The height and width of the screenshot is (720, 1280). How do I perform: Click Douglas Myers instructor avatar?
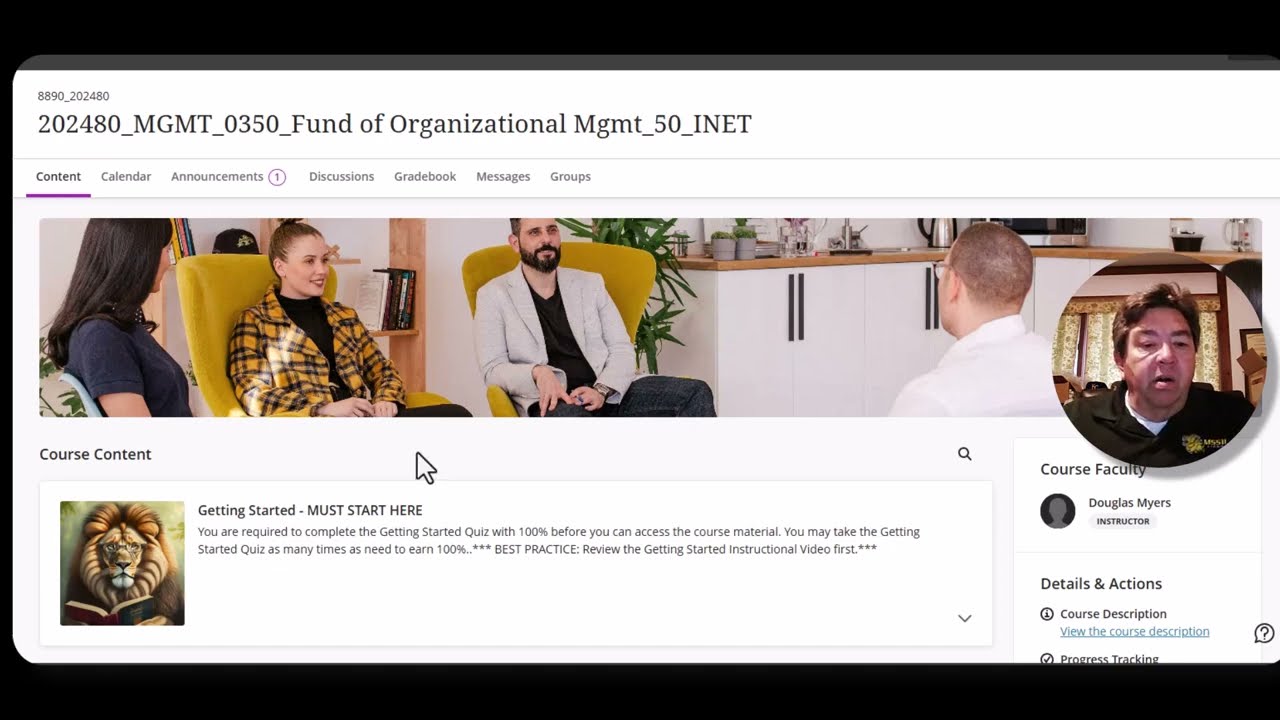coord(1057,511)
